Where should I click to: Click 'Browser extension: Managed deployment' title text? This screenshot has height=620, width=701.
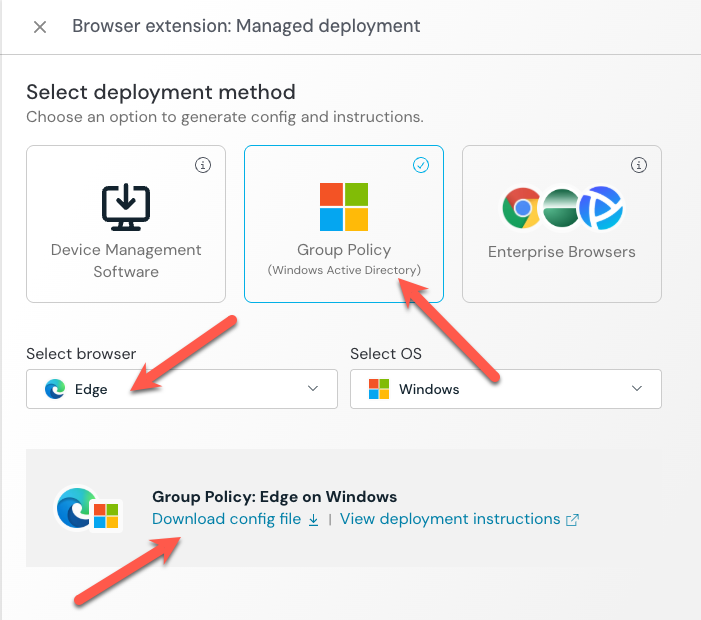click(246, 26)
